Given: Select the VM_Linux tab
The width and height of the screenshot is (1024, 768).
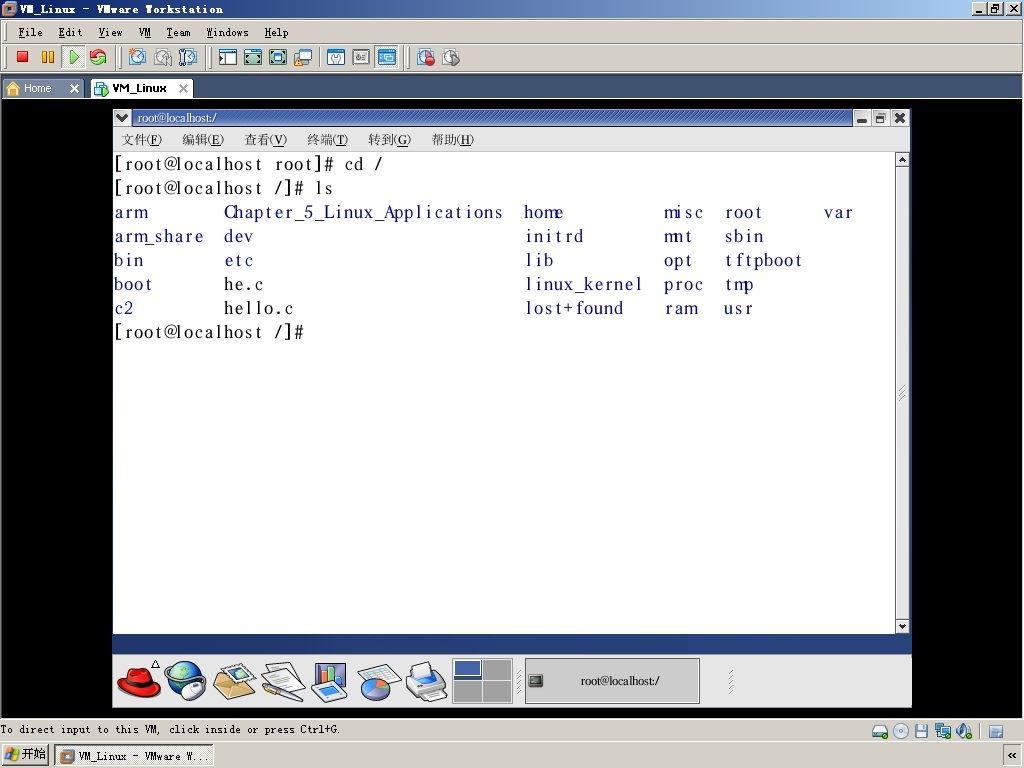Looking at the screenshot, I should [x=139, y=88].
